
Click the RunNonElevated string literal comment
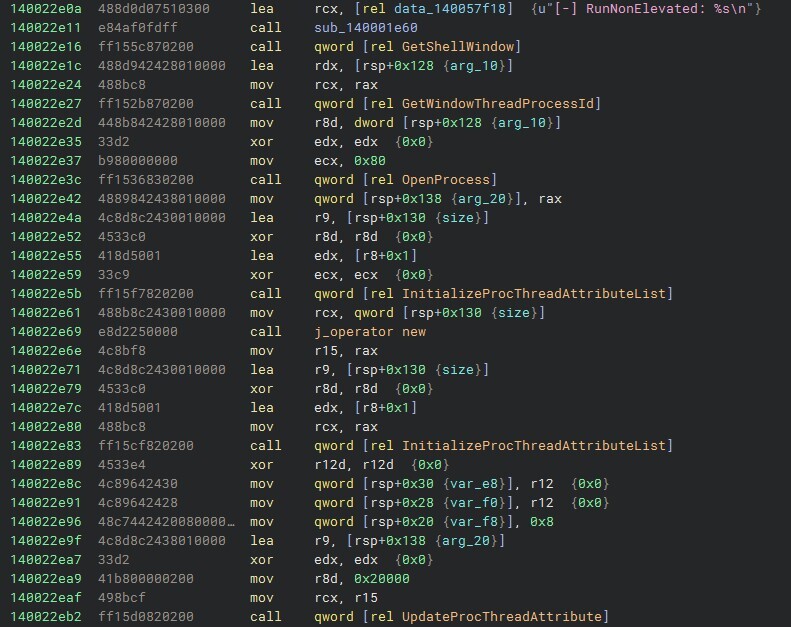point(646,9)
